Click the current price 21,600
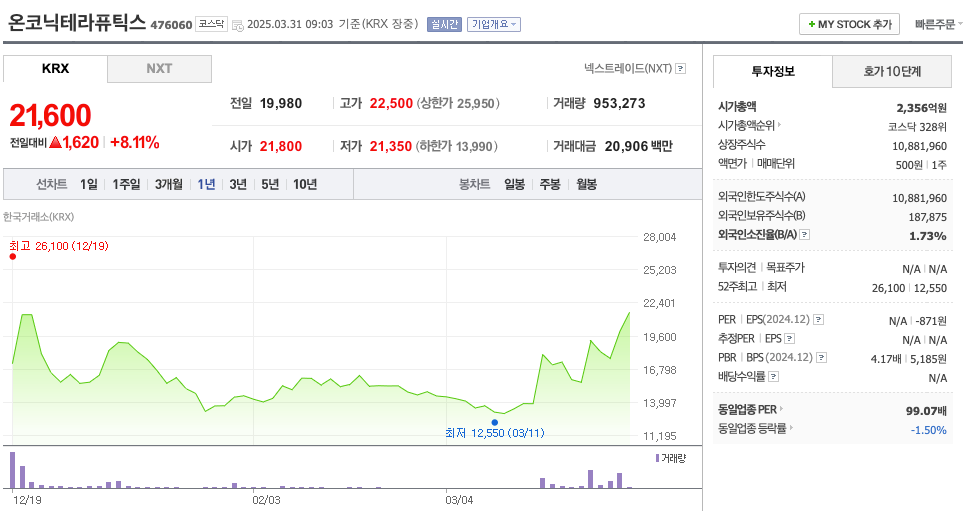Screen dimensions: 967x511 [51, 115]
